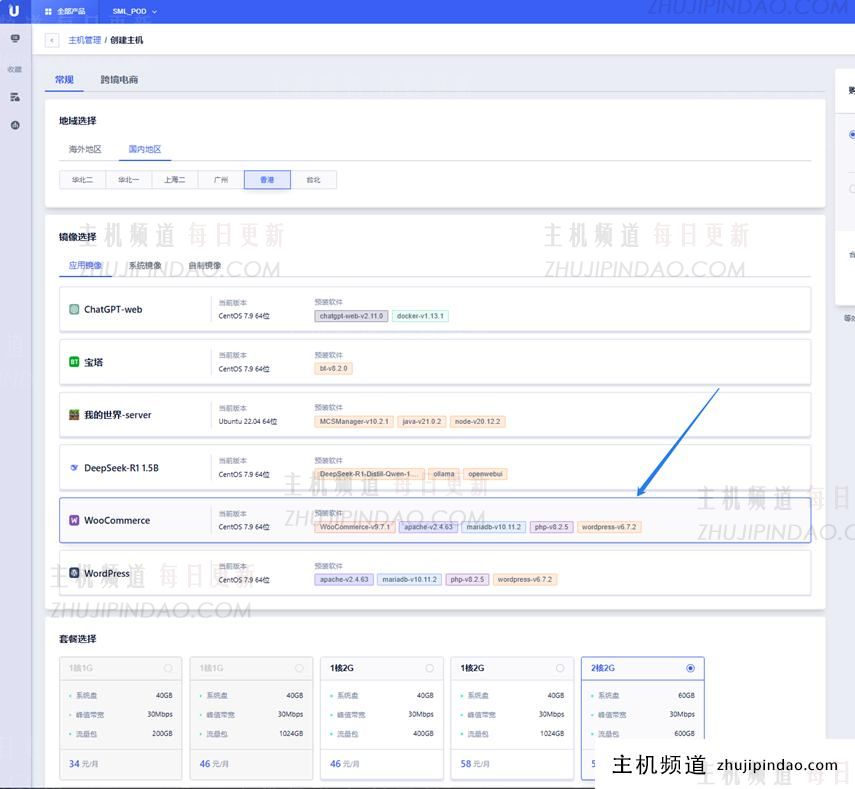Open the 系统镜像 image tab
The height and width of the screenshot is (789, 855).
coord(145,266)
